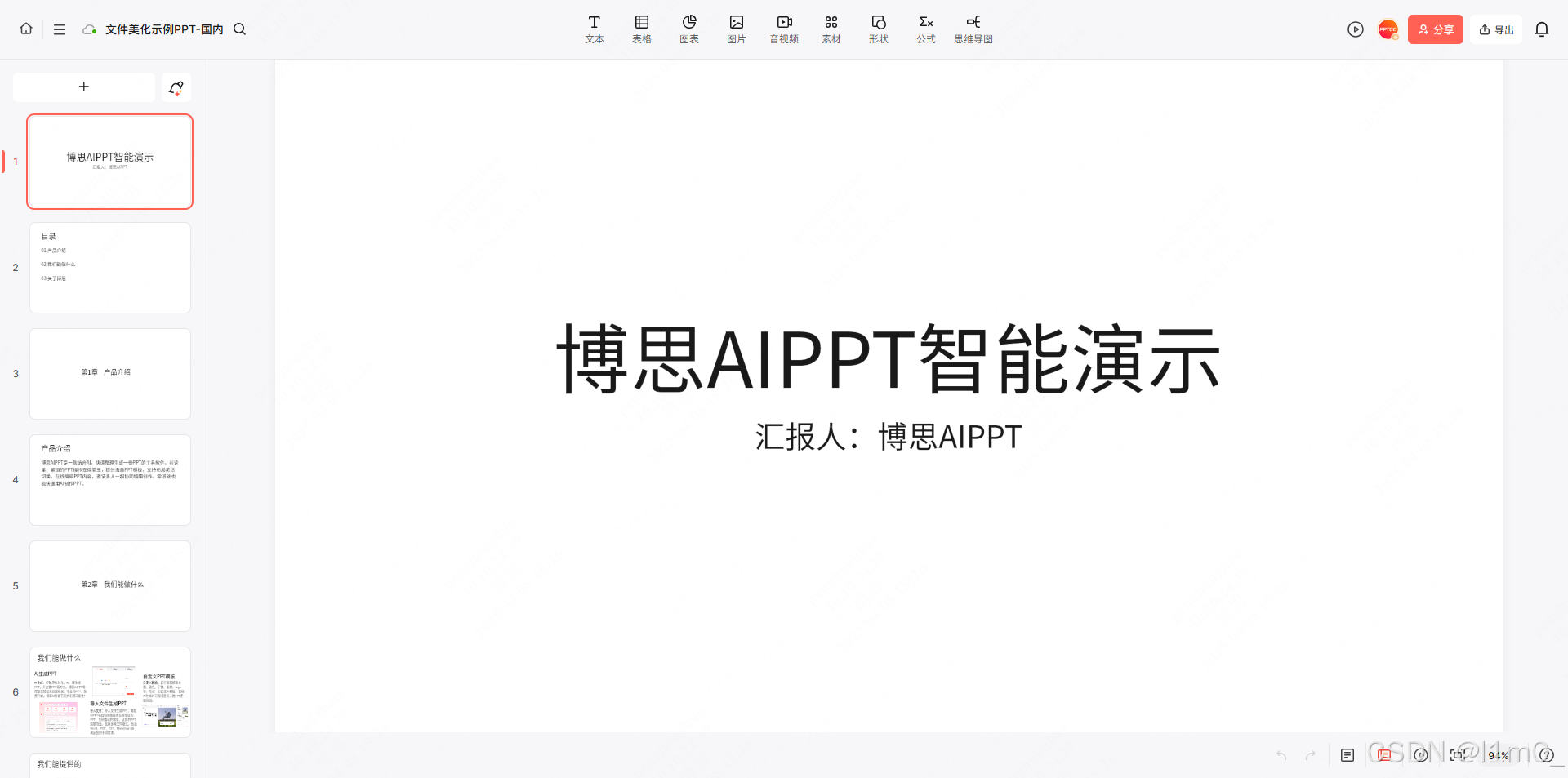Viewport: 1568px width, 778px height.
Task: Click the slide title 博思AIPPT智能演示
Action: pos(889,358)
